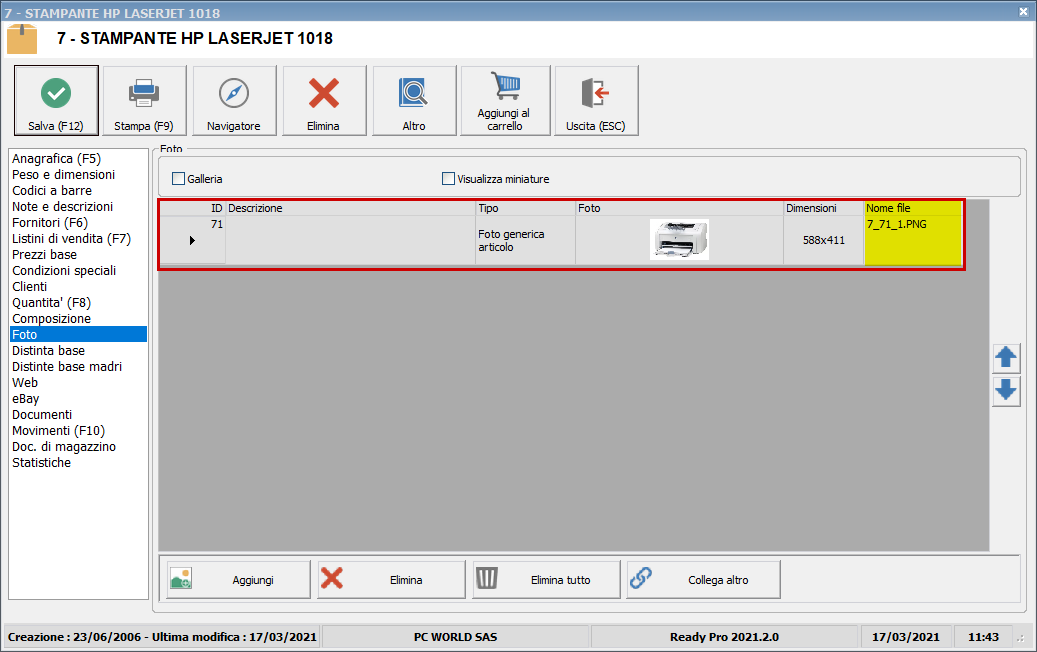
Task: Toggle the Visualizza miniature checkbox
Action: point(448,179)
